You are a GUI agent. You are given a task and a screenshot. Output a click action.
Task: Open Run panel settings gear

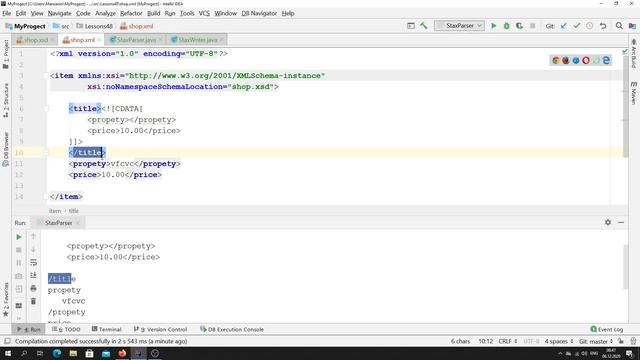(x=608, y=222)
